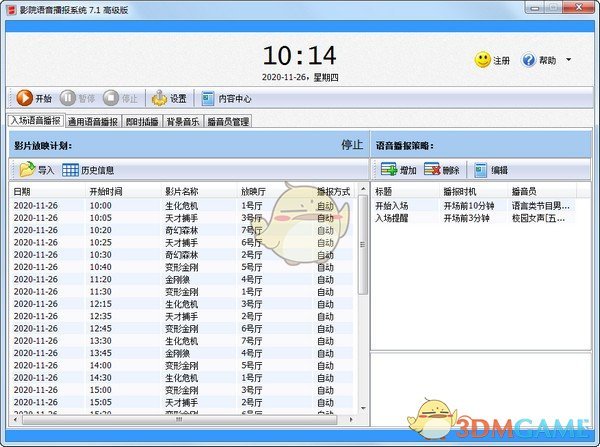Click the 播音员 column header
600x447 pixels.
(542, 191)
